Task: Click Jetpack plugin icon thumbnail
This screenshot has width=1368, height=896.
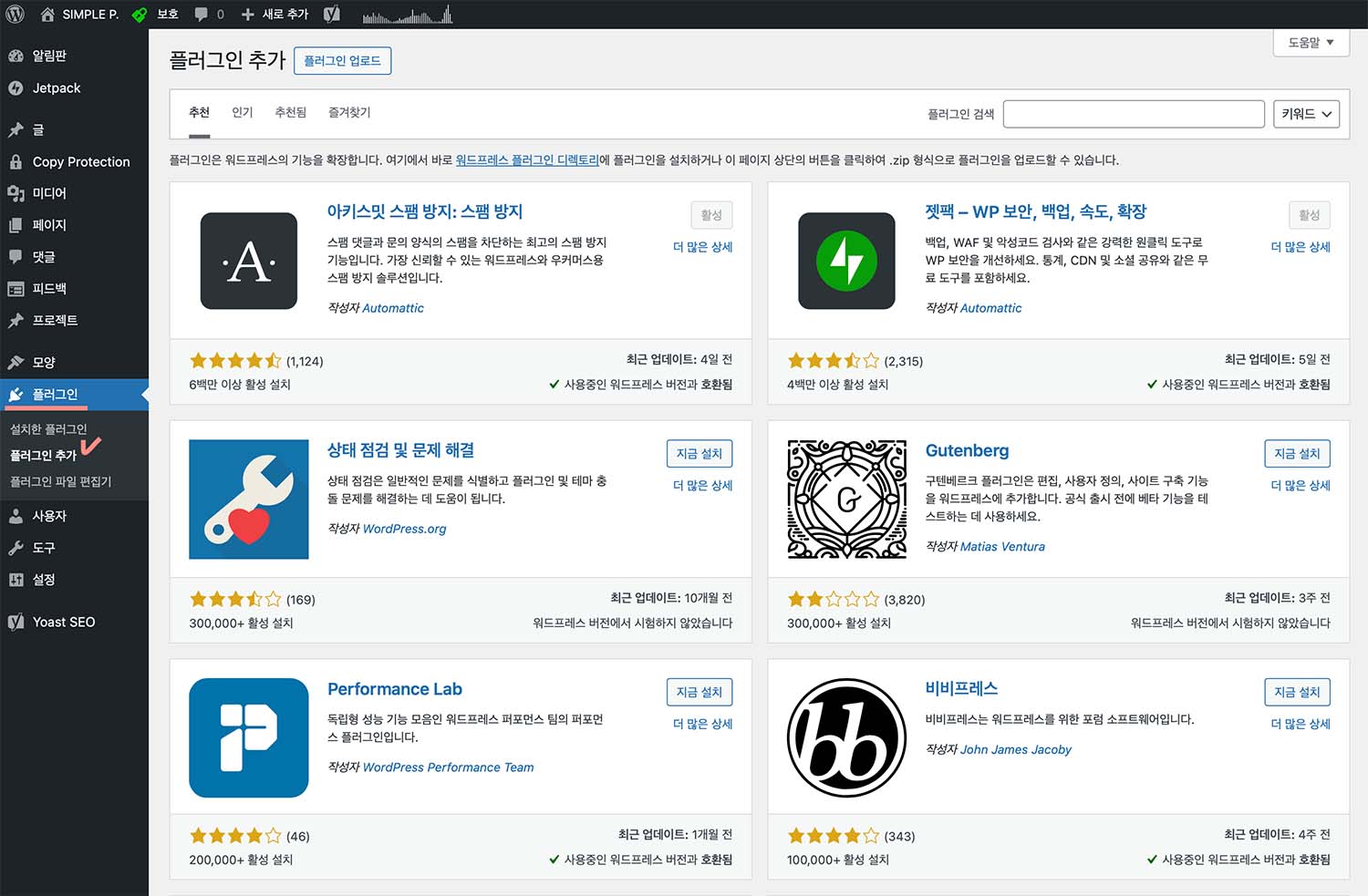Action: pyautogui.click(x=846, y=261)
